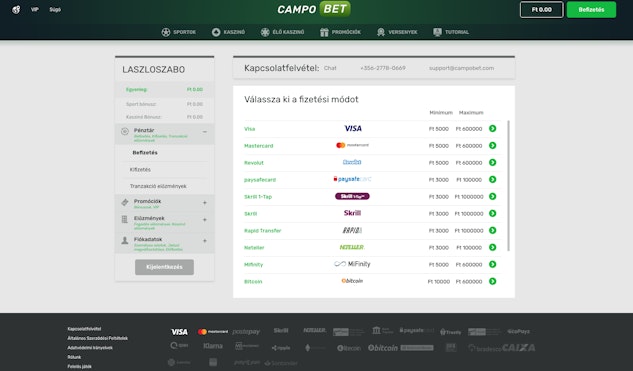Select the MiFinity logo
Viewport: 633px width, 371px height.
(x=352, y=264)
